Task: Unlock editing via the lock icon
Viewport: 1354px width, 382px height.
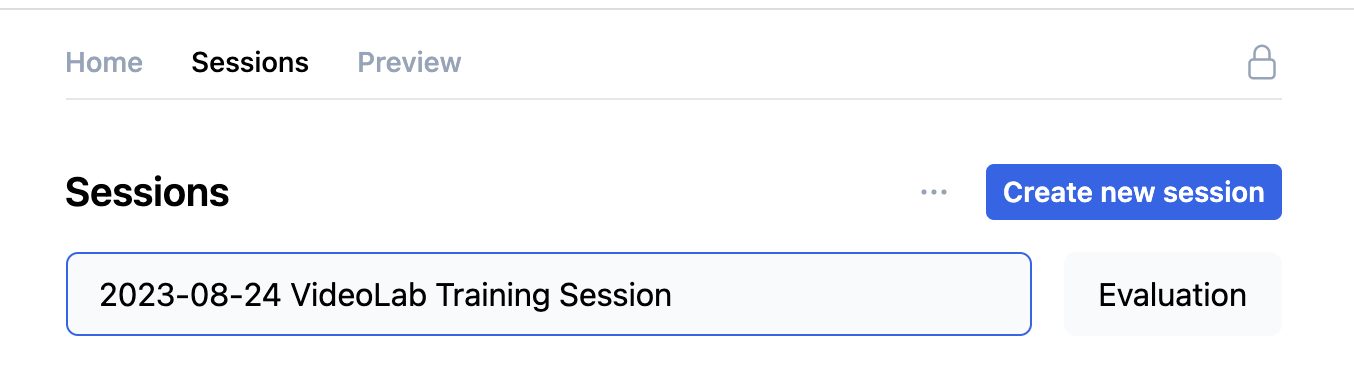Action: [1262, 62]
